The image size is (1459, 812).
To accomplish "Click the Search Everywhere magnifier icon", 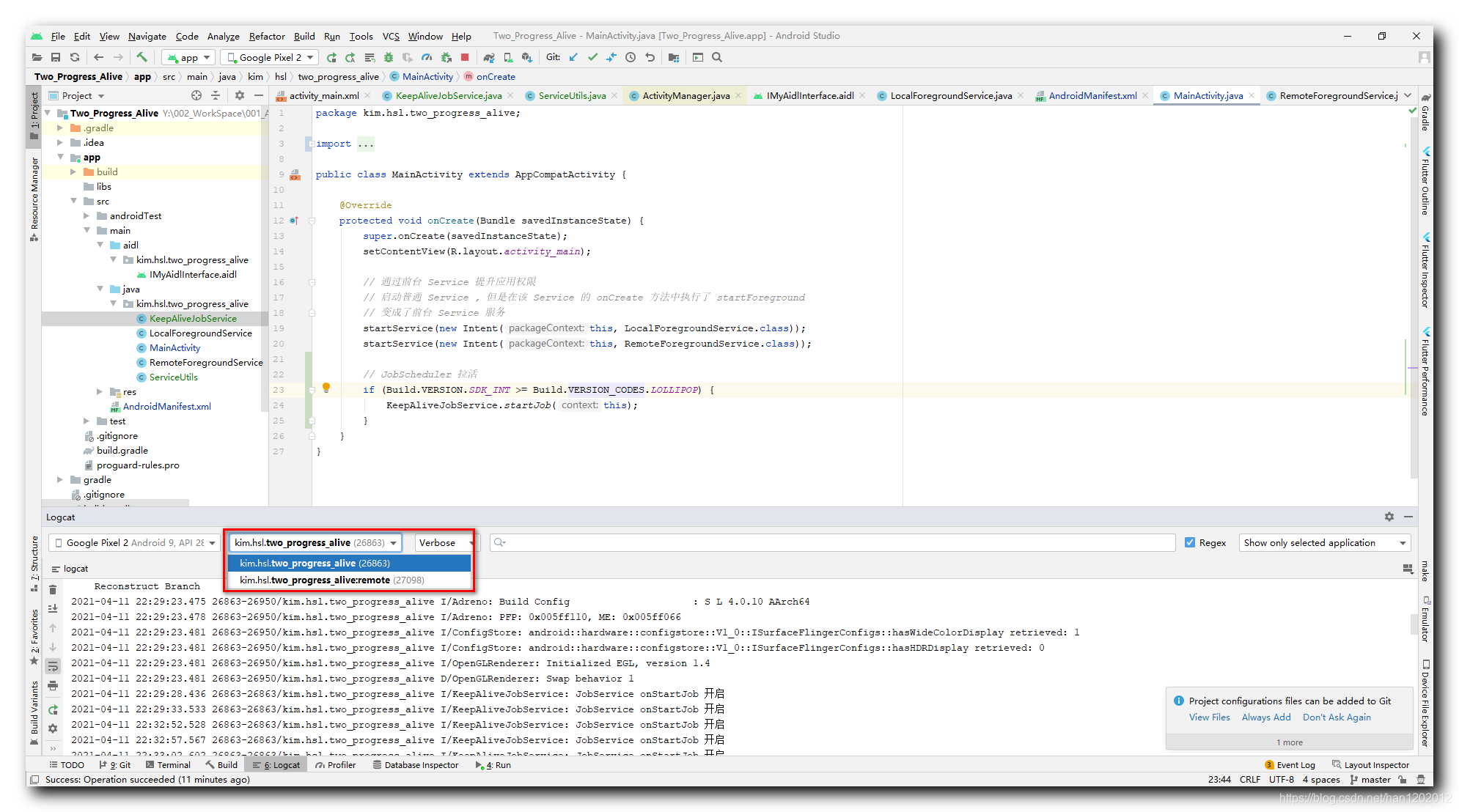I will click(x=717, y=57).
